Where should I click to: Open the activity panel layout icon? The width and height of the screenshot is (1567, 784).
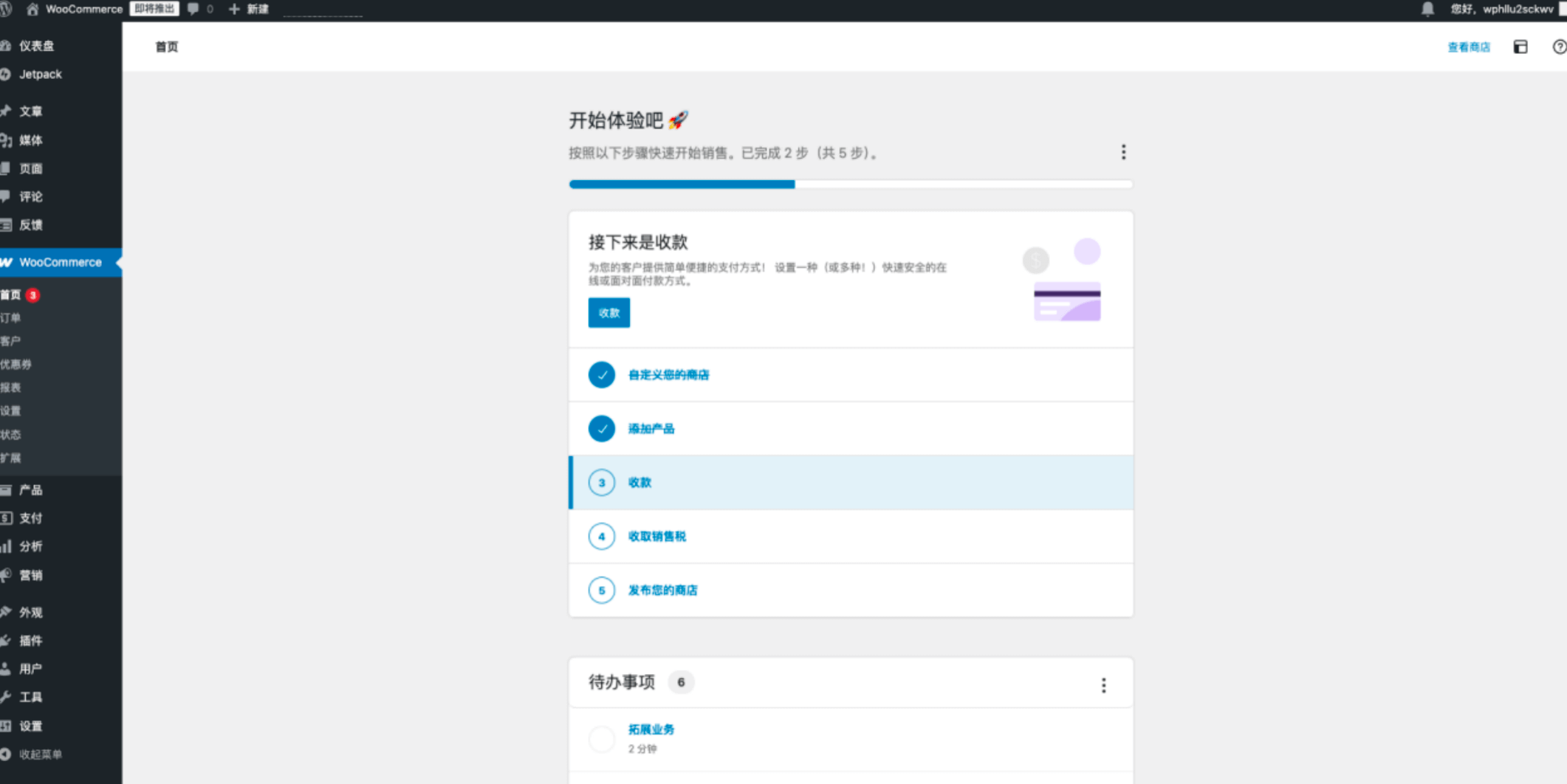(x=1520, y=47)
